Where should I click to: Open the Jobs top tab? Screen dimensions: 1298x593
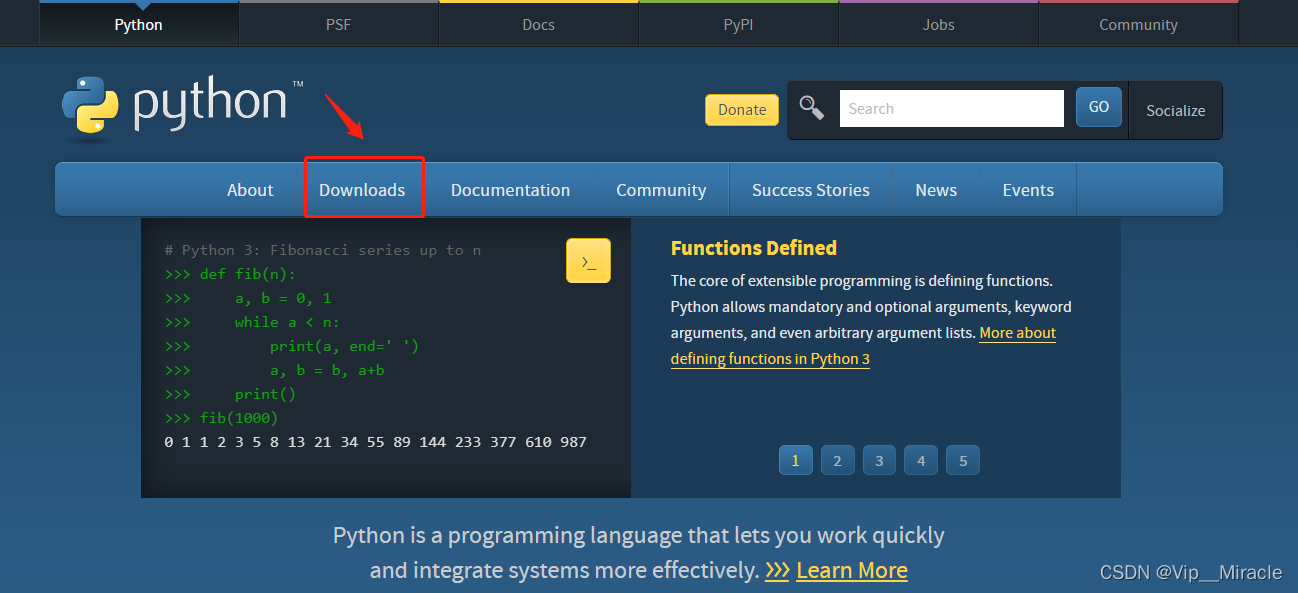point(939,24)
